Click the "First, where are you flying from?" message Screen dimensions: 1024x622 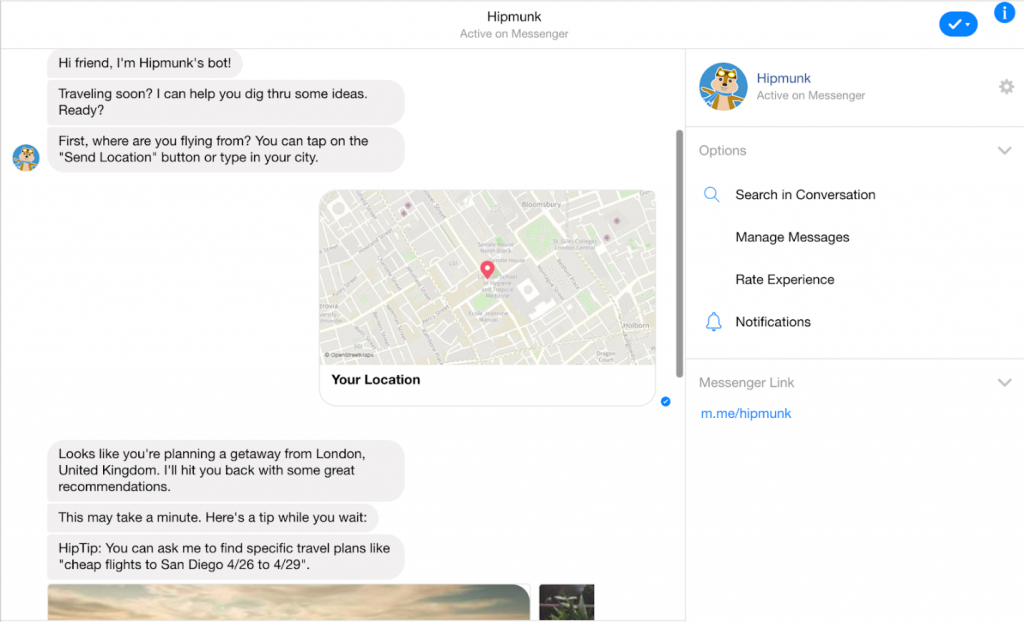tap(225, 149)
